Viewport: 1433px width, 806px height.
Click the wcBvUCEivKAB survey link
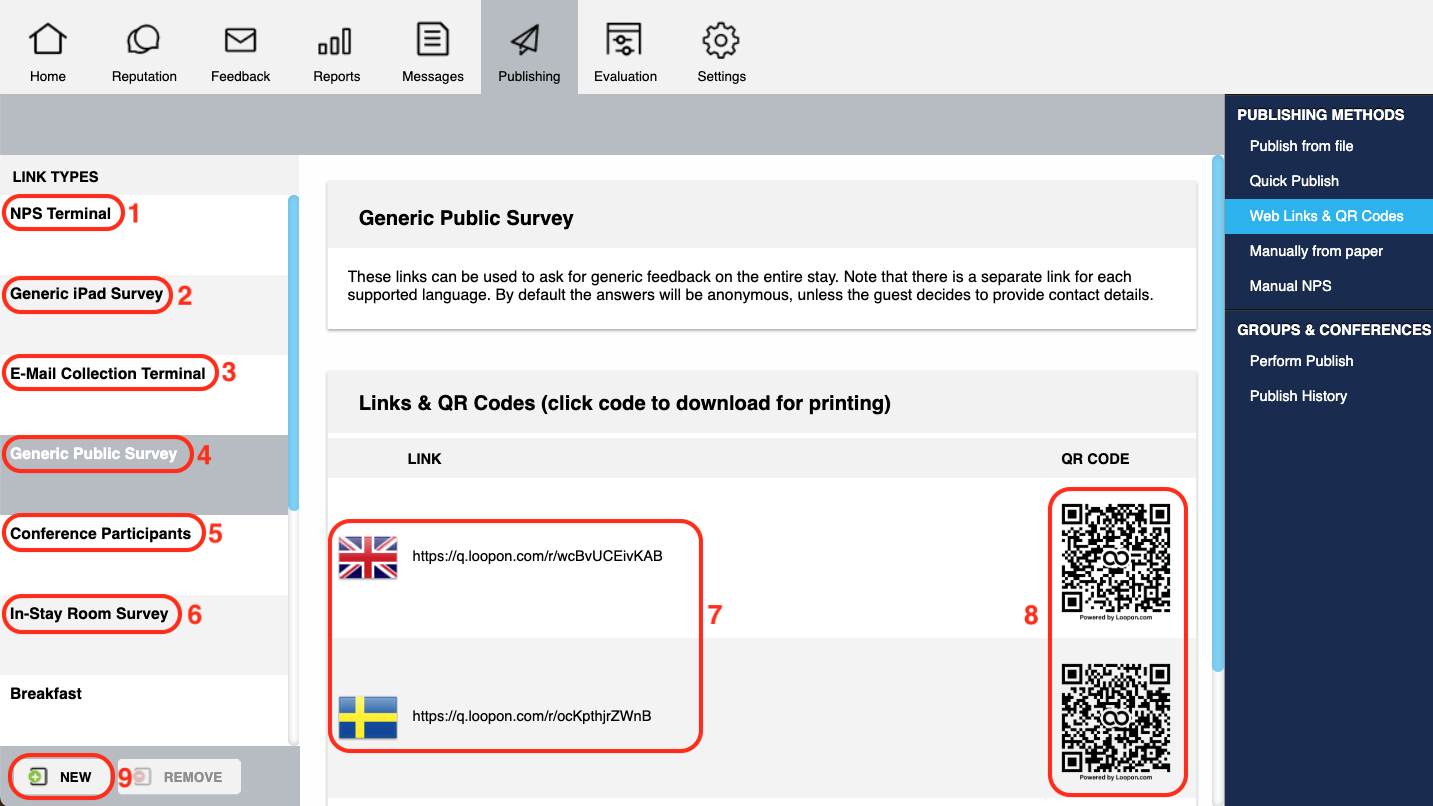coord(537,556)
